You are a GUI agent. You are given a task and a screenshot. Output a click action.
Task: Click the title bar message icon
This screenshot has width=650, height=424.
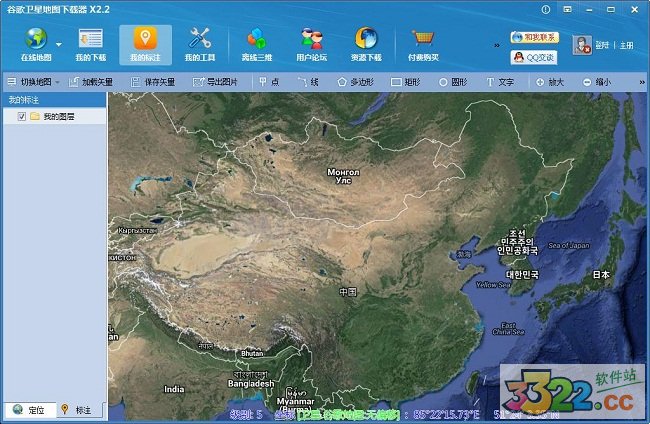pyautogui.click(x=567, y=9)
